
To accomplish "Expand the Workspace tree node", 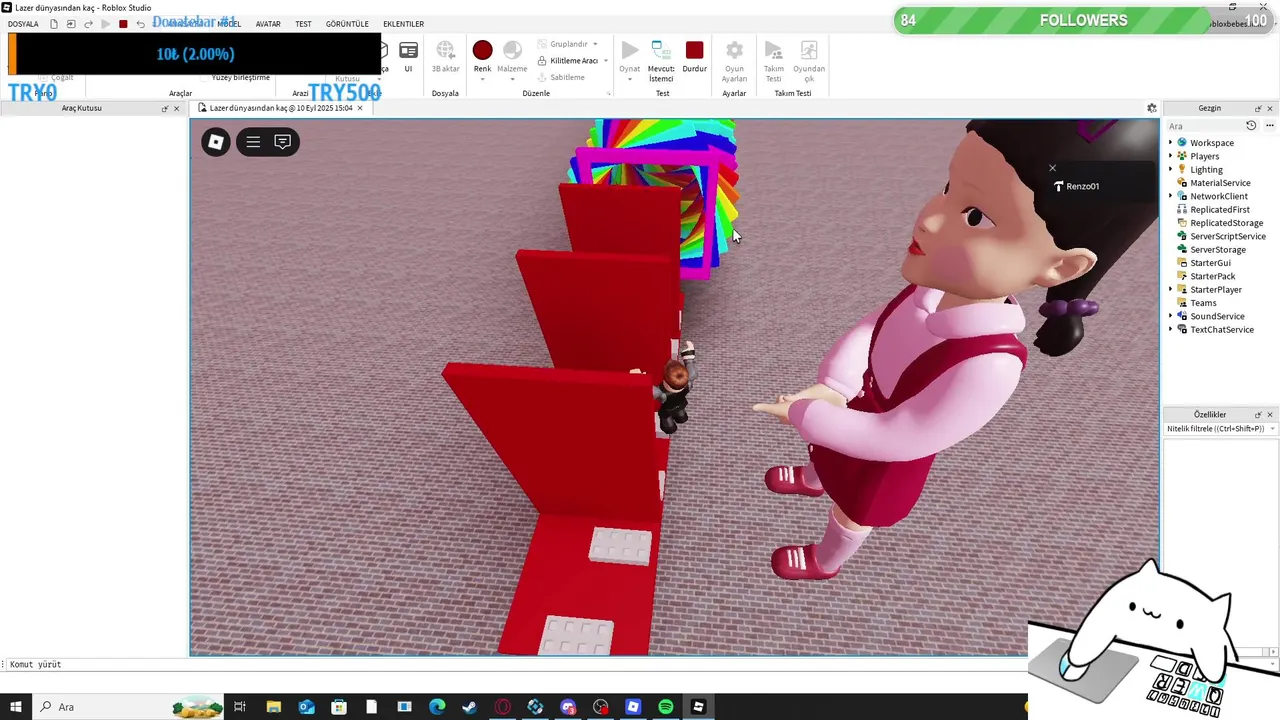I will 1170,143.
